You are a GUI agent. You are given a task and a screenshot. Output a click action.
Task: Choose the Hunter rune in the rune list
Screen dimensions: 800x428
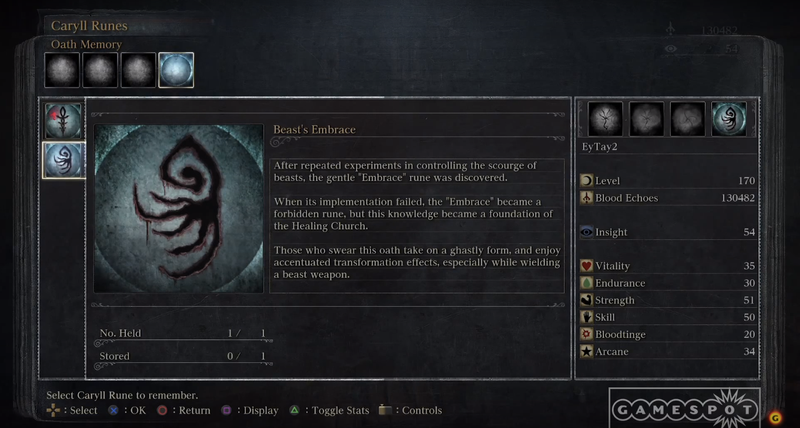tap(63, 121)
